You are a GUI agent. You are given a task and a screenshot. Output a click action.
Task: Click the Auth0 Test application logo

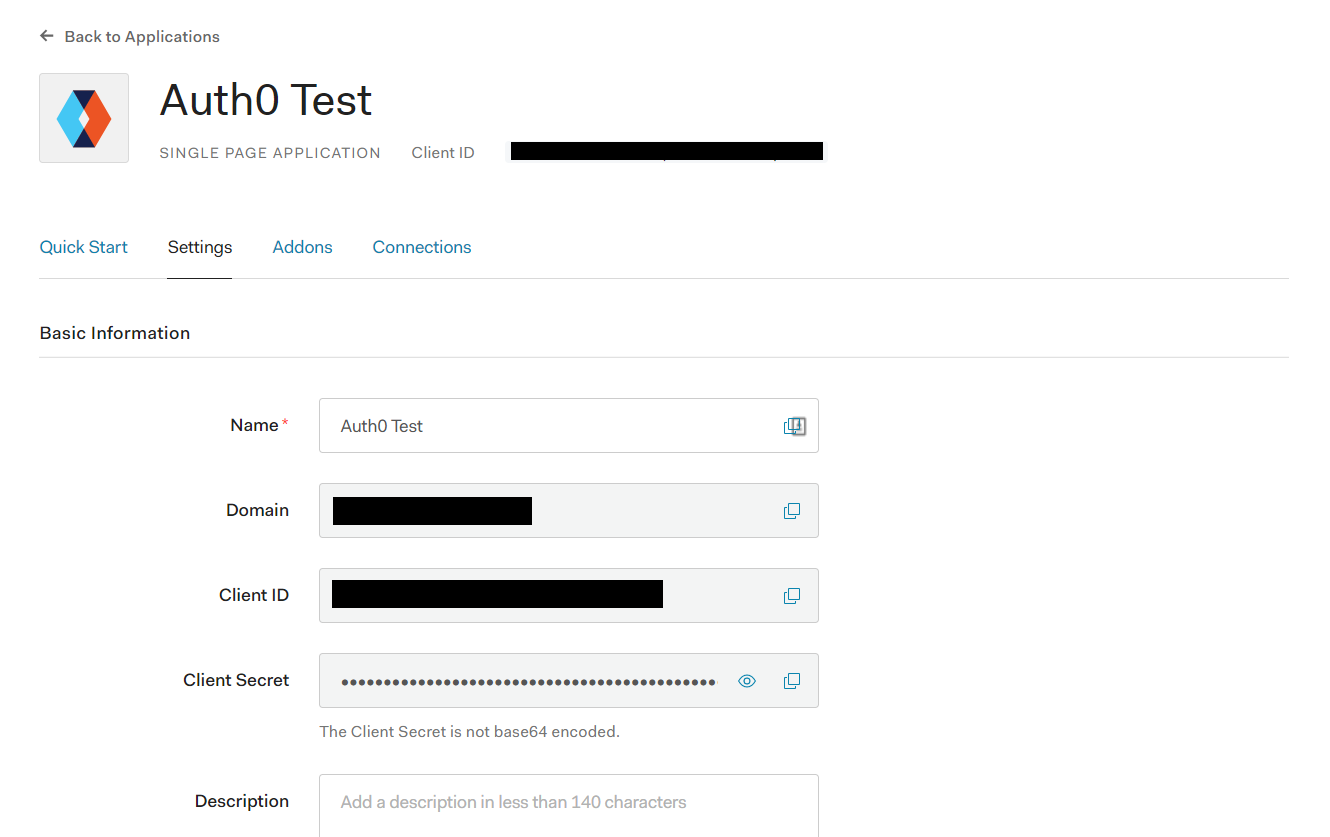point(84,118)
